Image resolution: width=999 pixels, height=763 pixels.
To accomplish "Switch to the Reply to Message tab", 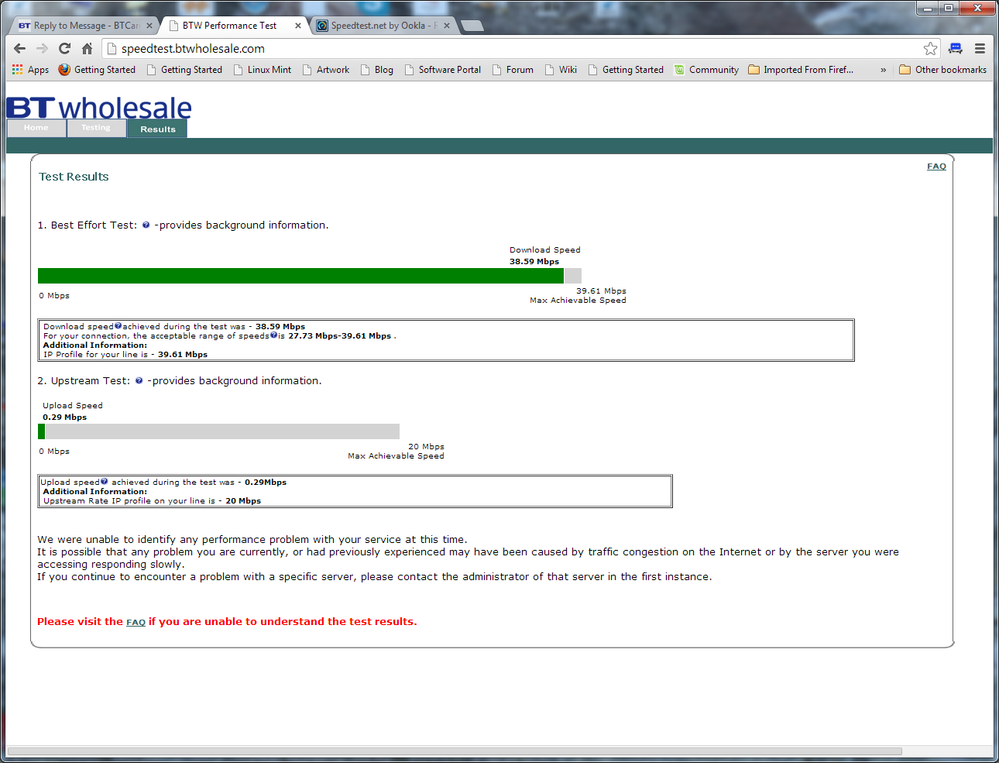I will point(80,25).
